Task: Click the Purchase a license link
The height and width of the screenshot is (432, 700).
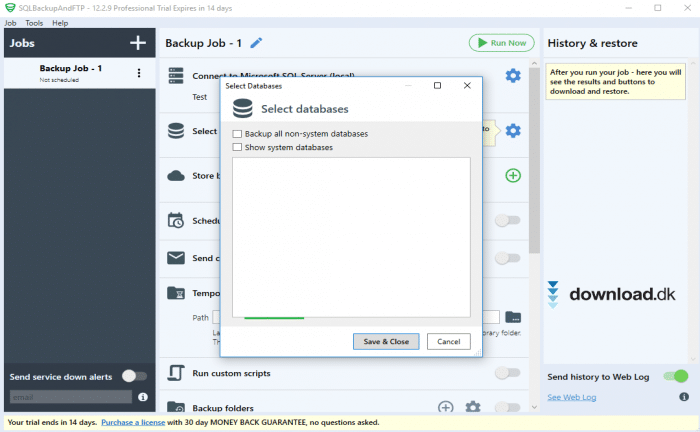Action: [133, 422]
